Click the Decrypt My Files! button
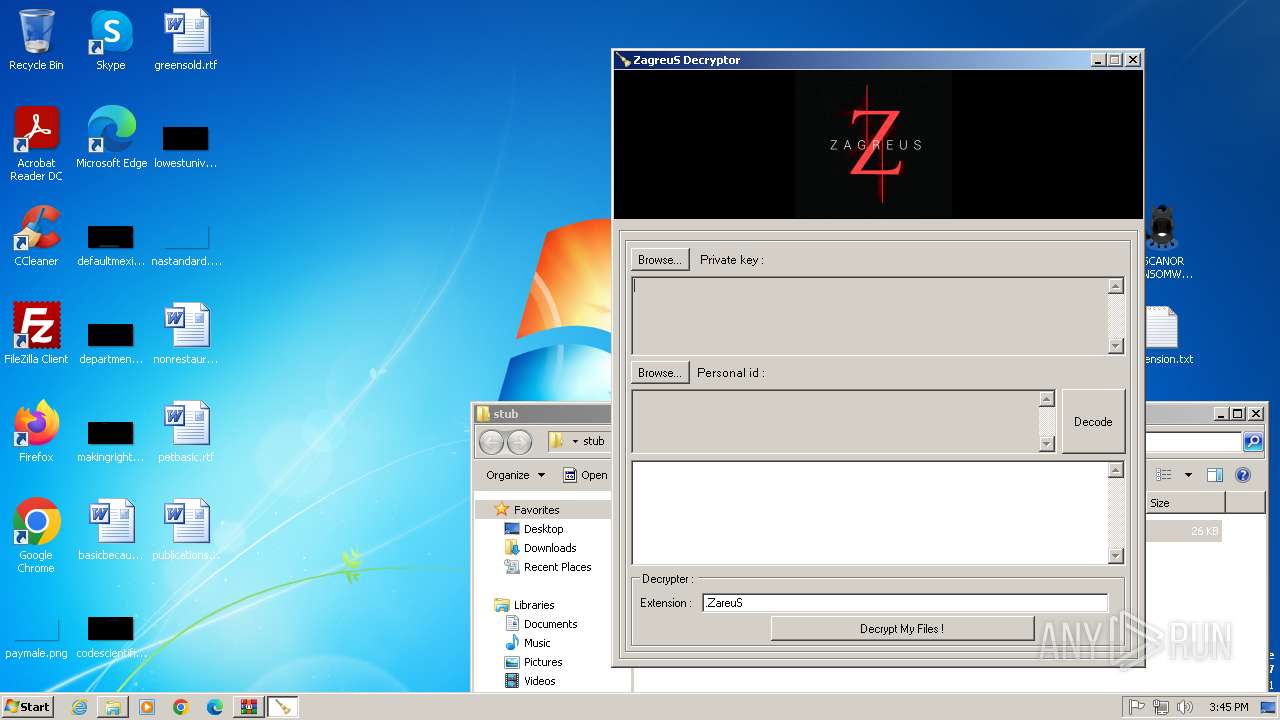This screenshot has width=1280, height=720. point(902,628)
